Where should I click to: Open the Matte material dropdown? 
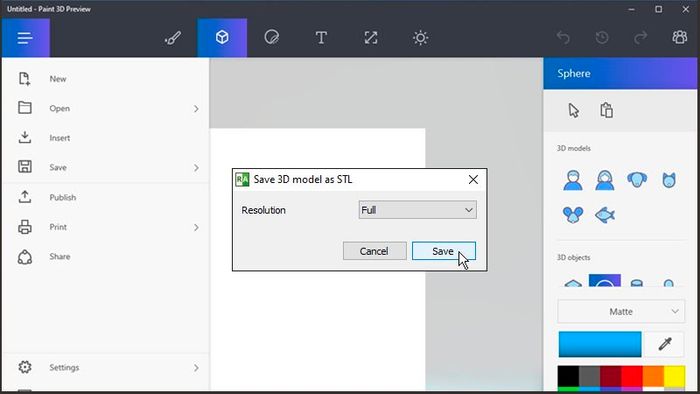tap(621, 311)
